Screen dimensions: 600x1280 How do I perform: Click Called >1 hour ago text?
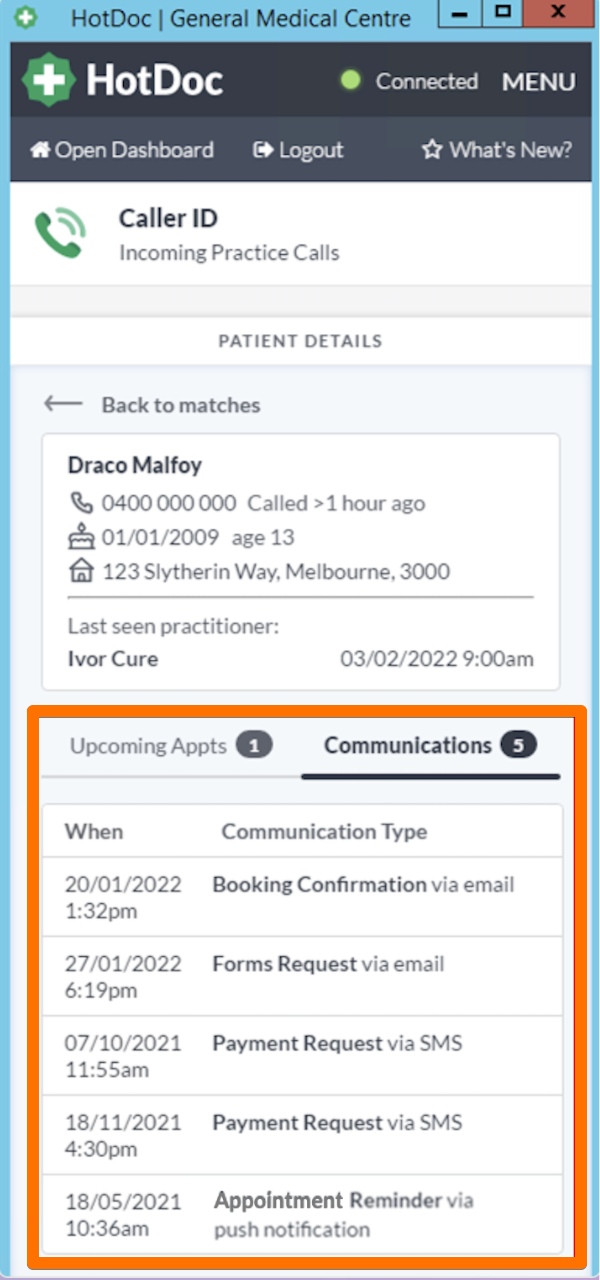tap(336, 503)
